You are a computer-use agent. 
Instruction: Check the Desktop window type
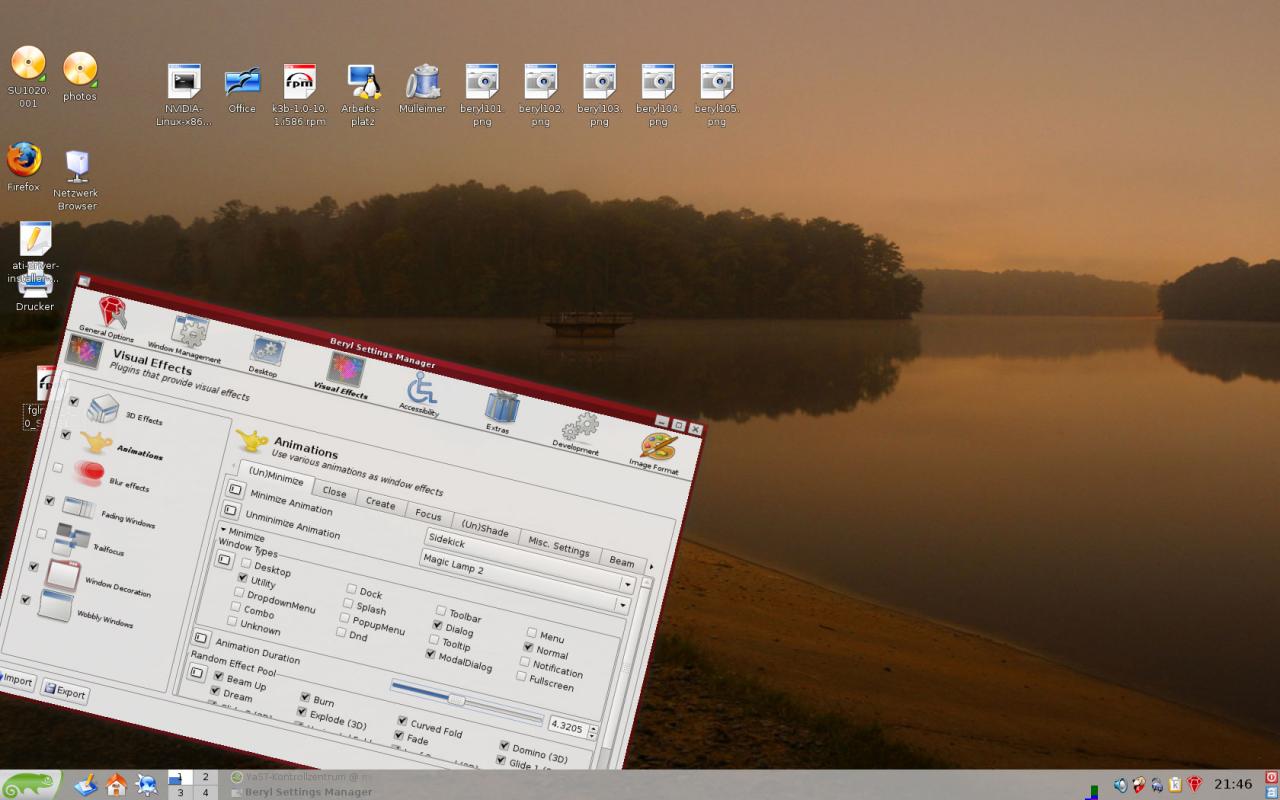[x=246, y=563]
